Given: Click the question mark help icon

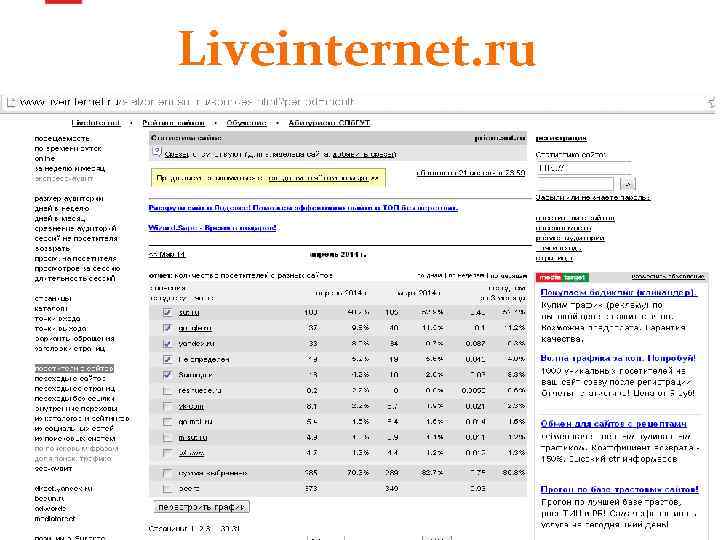Looking at the screenshot, I should [x=157, y=151].
